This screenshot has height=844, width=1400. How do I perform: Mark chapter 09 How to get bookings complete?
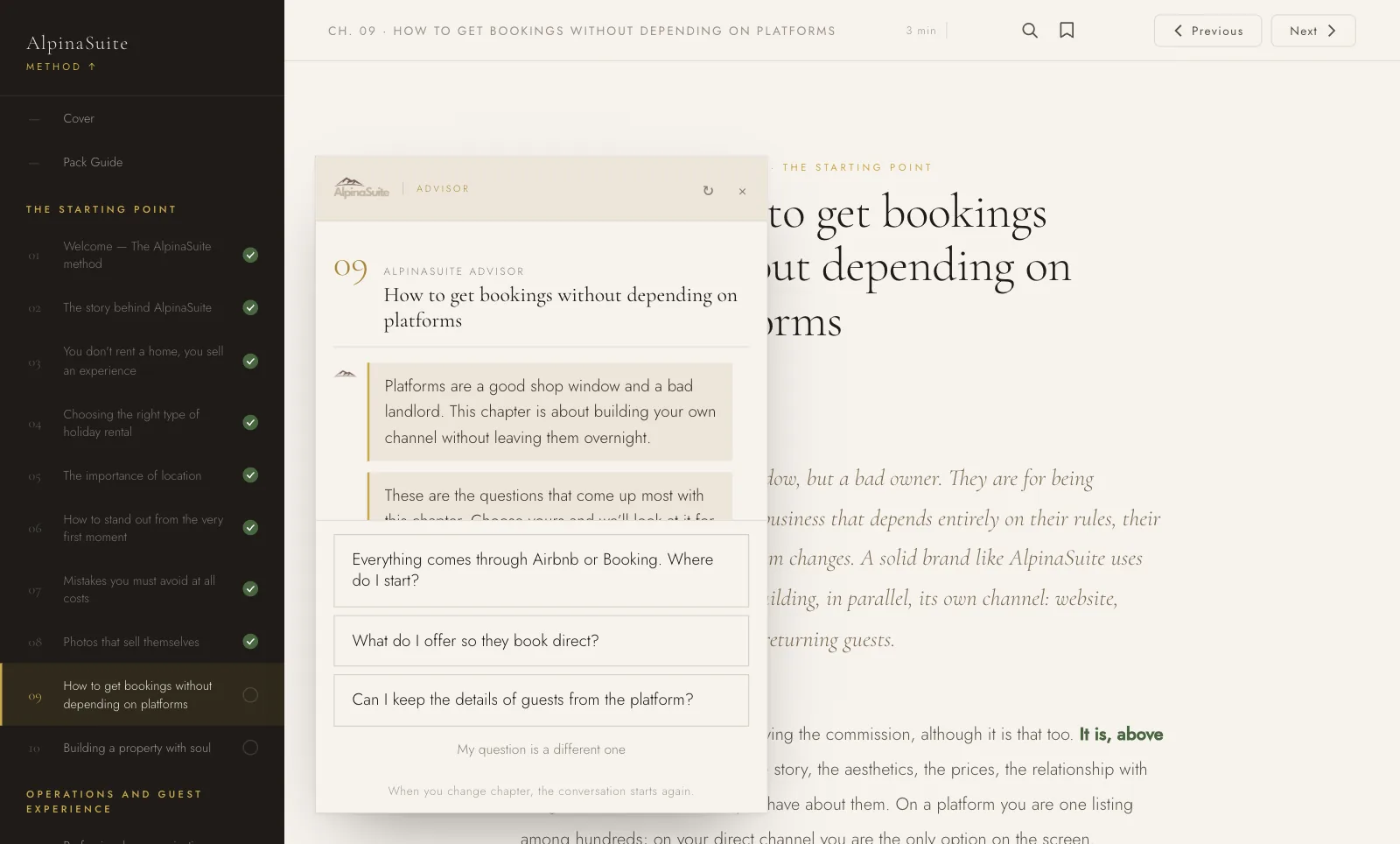[x=250, y=694]
